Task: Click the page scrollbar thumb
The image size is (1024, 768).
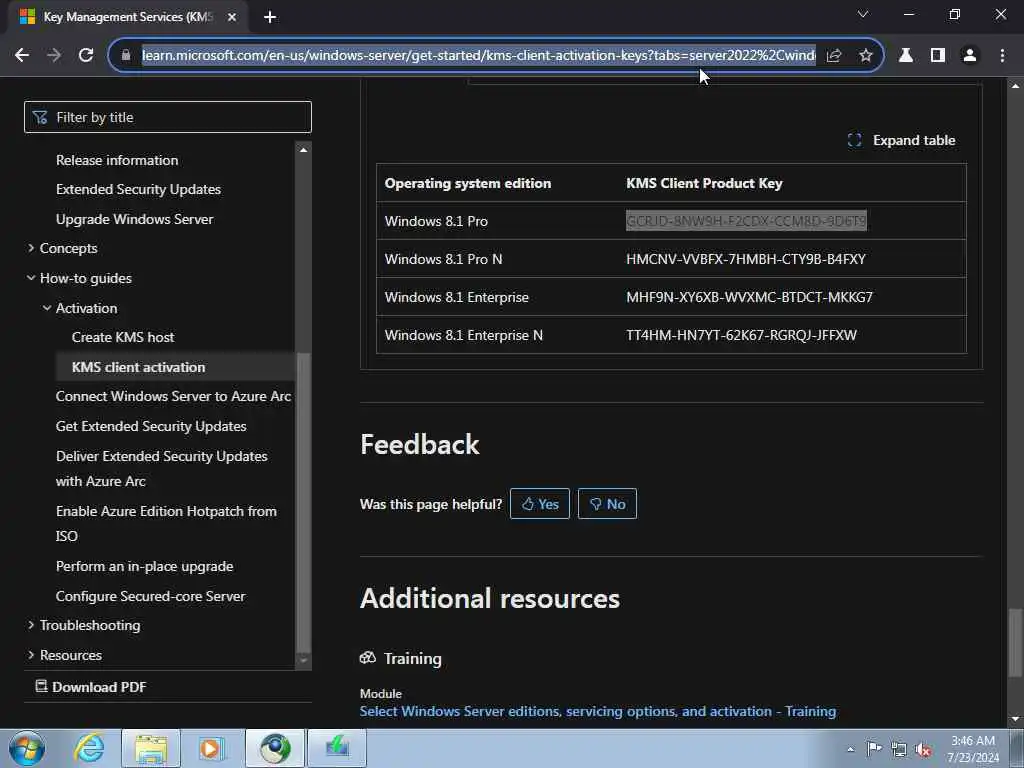Action: click(x=1014, y=643)
